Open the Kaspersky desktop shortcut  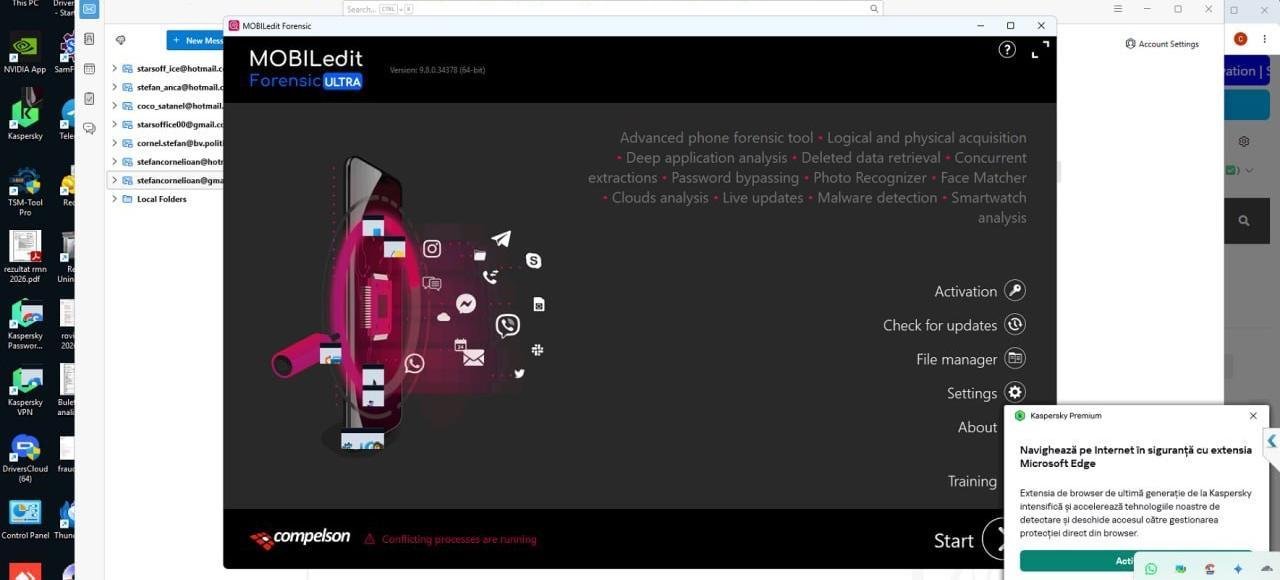click(25, 114)
